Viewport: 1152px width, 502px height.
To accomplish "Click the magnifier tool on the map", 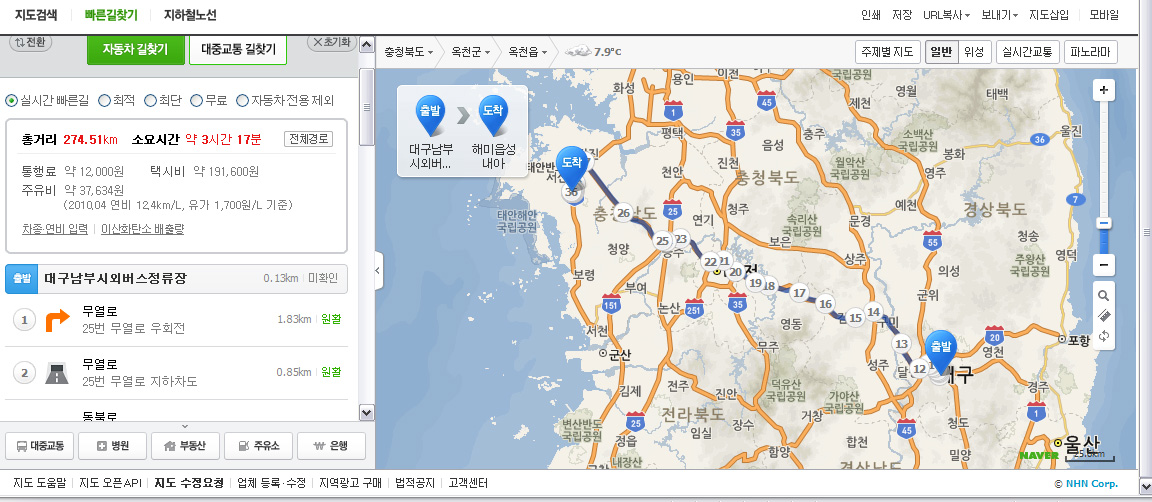I will tap(1103, 296).
